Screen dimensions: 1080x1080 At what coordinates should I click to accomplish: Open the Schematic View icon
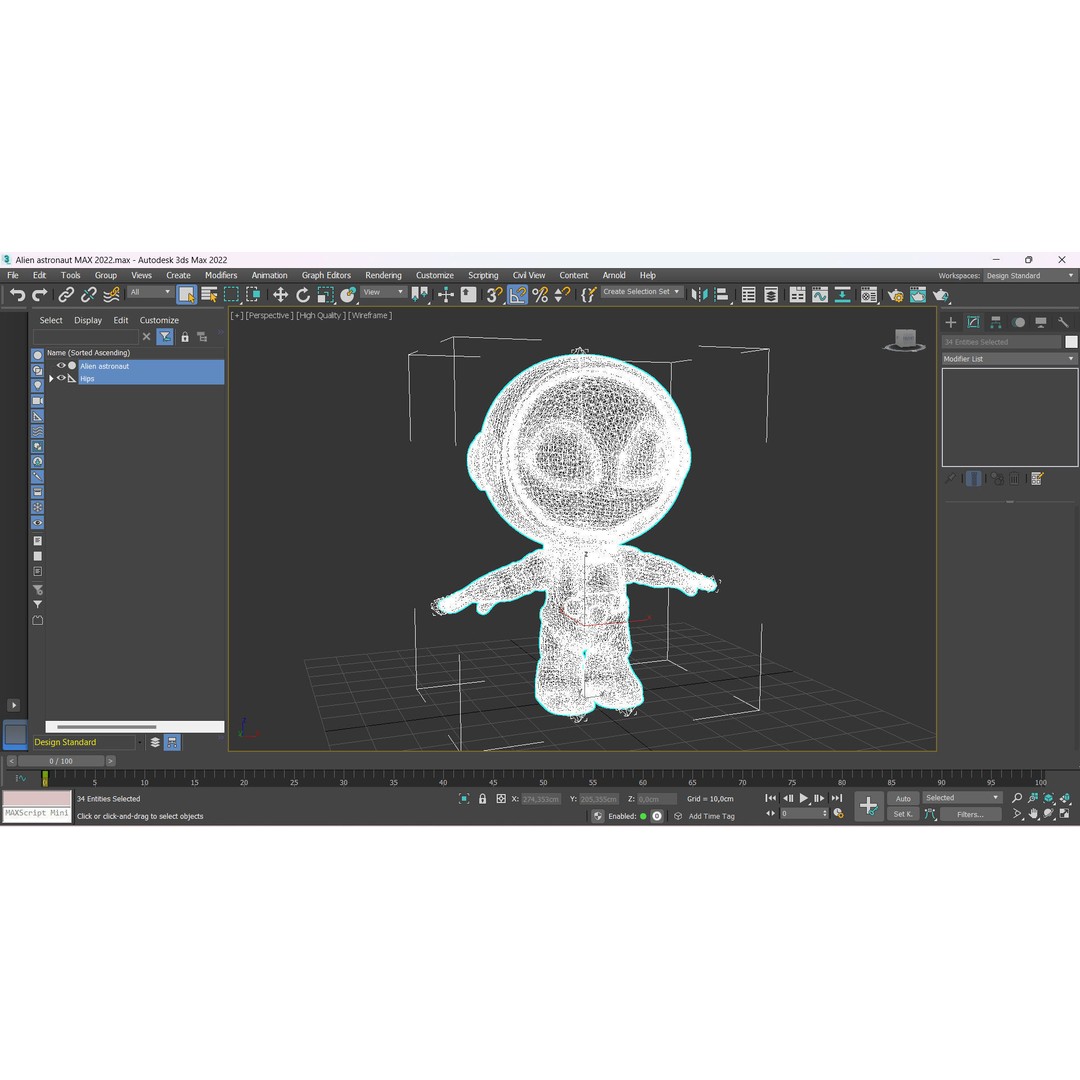(x=842, y=295)
